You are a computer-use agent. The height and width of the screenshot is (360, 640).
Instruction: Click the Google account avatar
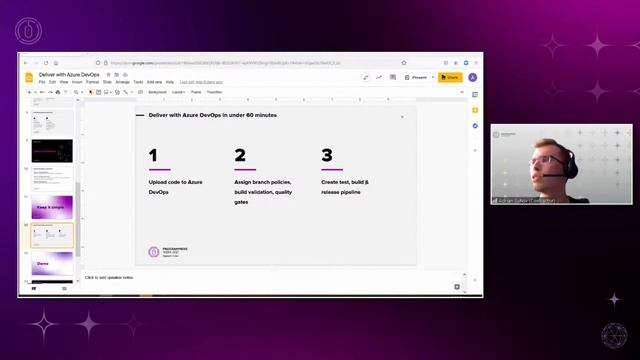pyautogui.click(x=473, y=78)
